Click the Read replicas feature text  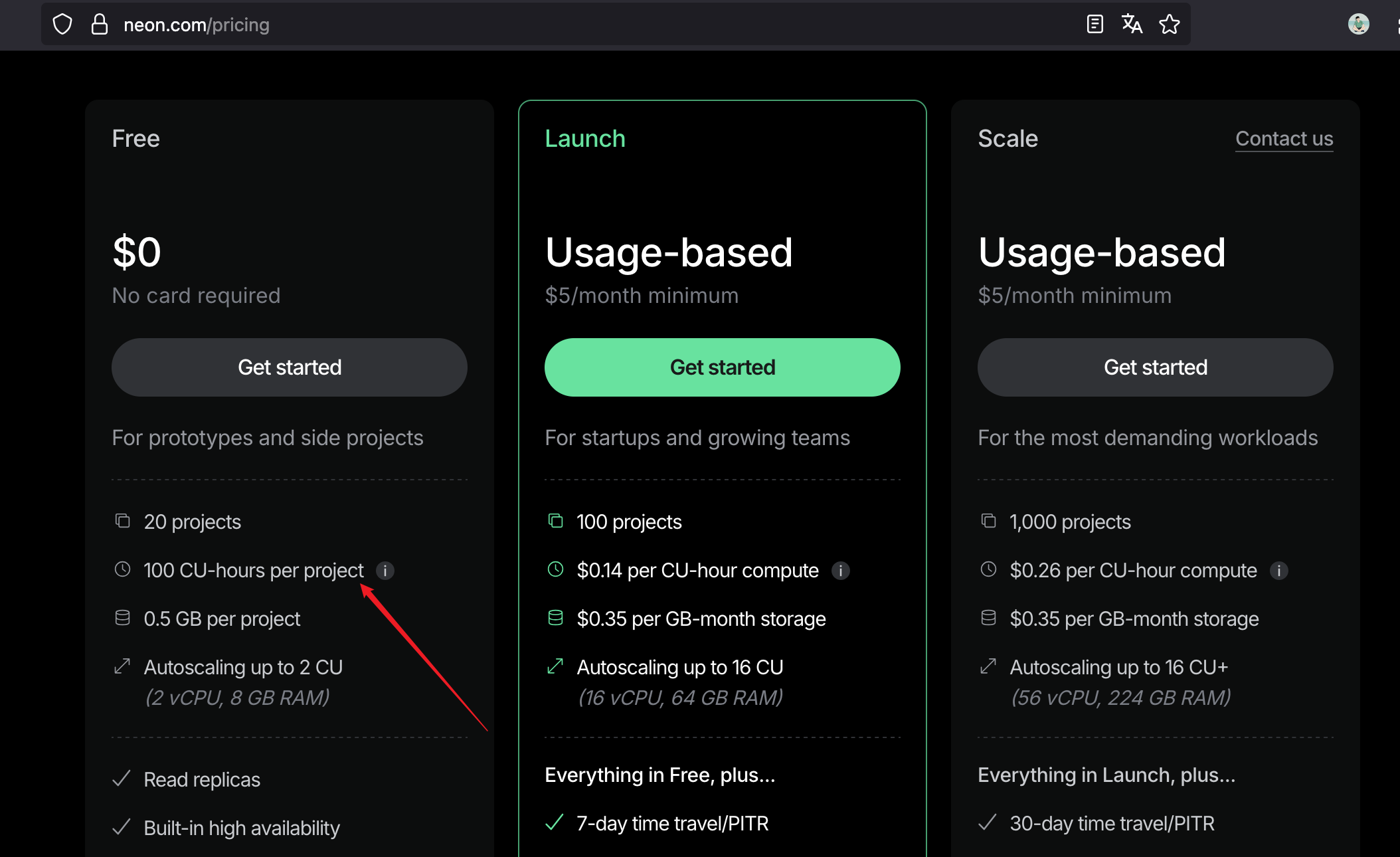(x=202, y=780)
